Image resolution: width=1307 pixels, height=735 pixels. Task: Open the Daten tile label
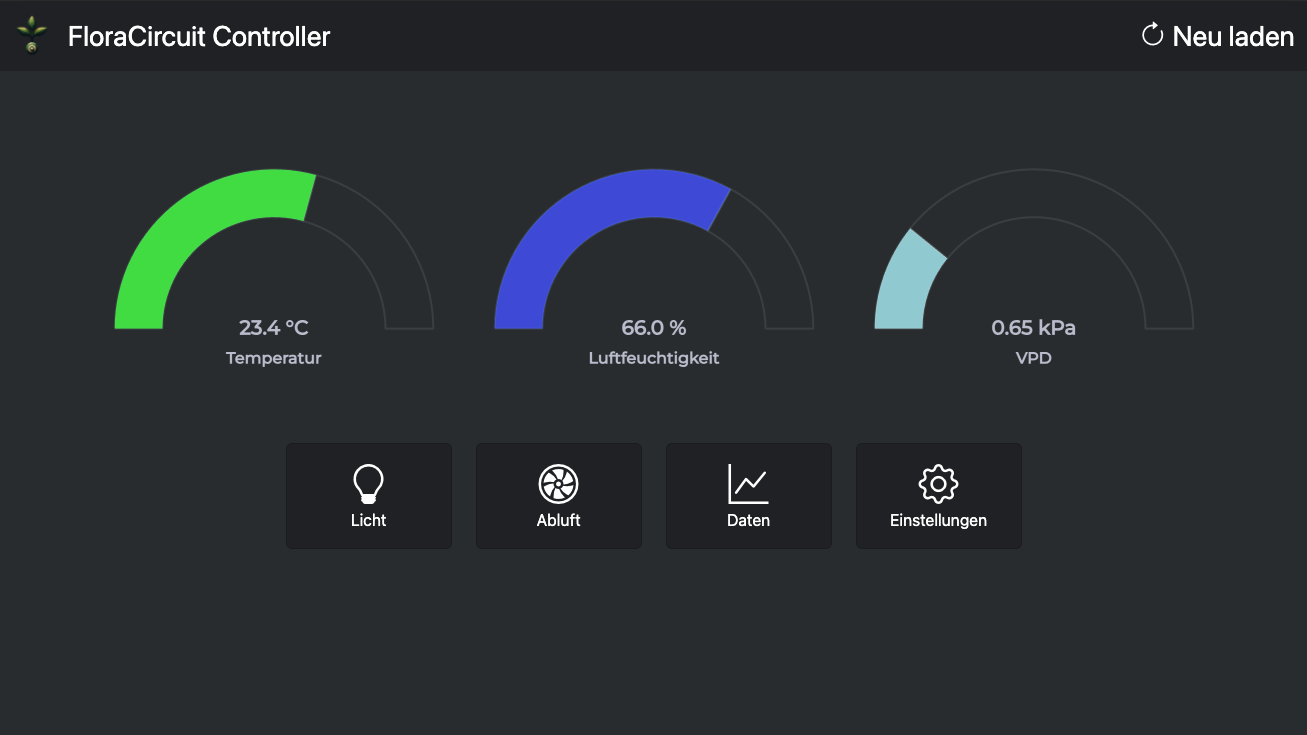pos(748,520)
